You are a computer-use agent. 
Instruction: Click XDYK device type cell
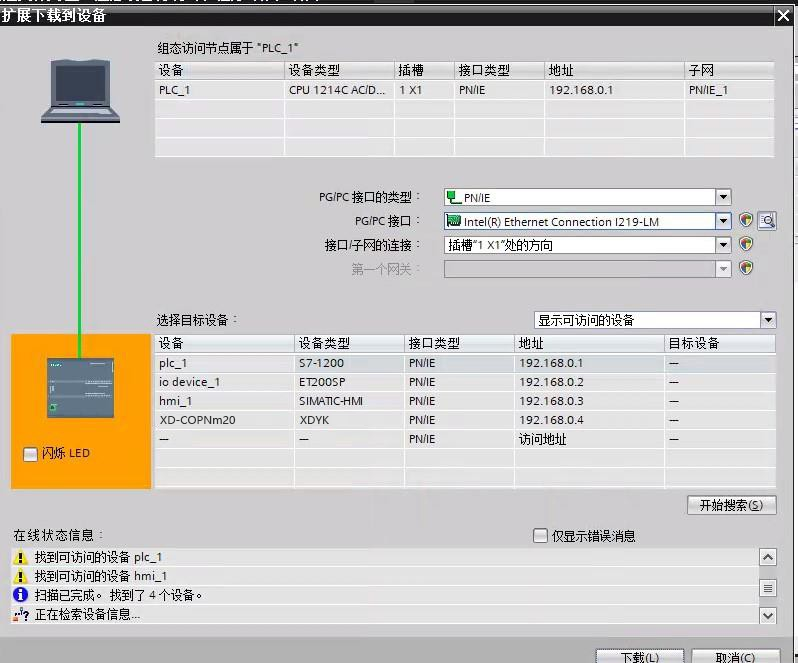349,420
